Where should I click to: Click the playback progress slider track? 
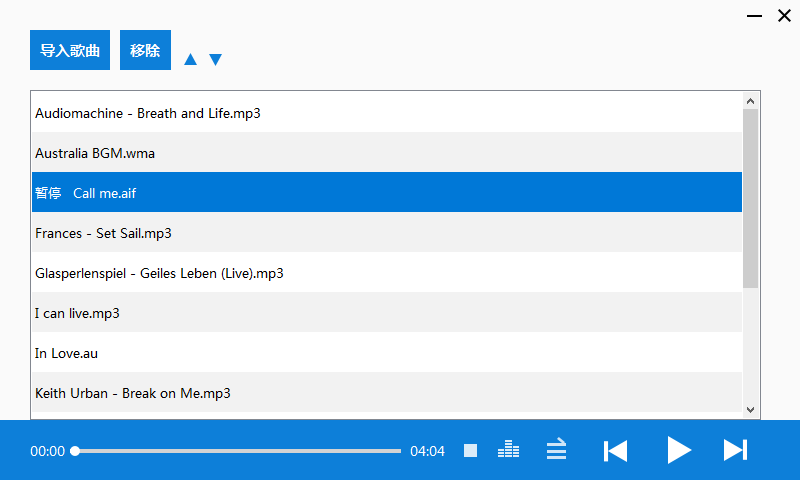pos(238,451)
